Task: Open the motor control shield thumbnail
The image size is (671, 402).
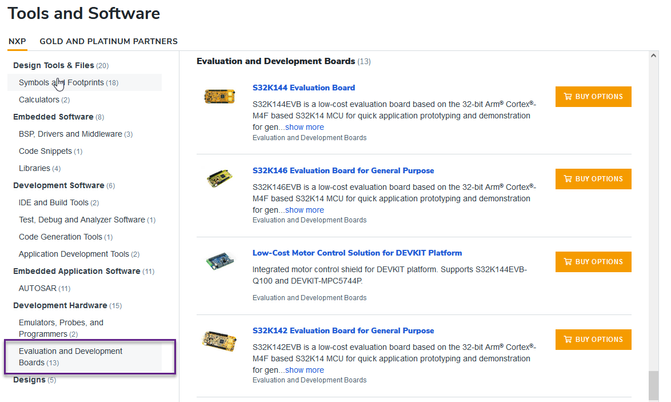Action: point(216,262)
